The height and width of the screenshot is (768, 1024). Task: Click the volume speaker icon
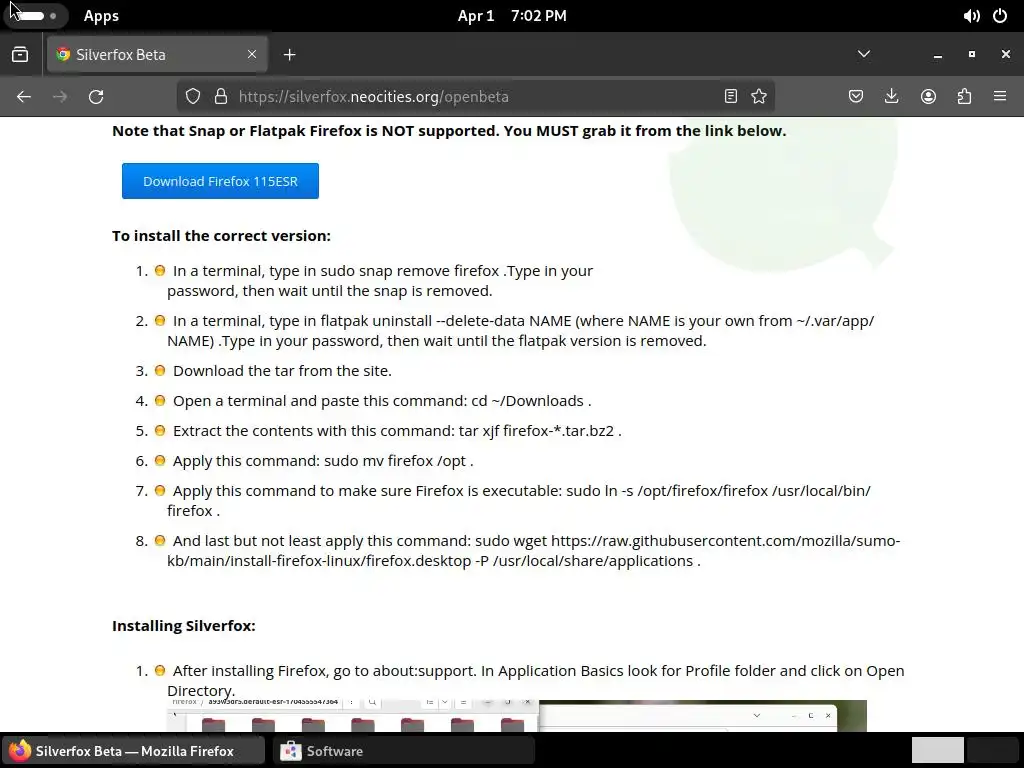click(971, 16)
